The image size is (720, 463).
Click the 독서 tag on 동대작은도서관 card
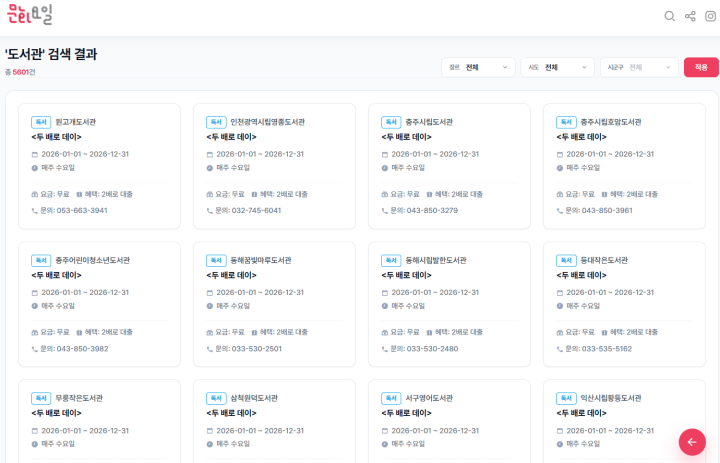point(566,260)
